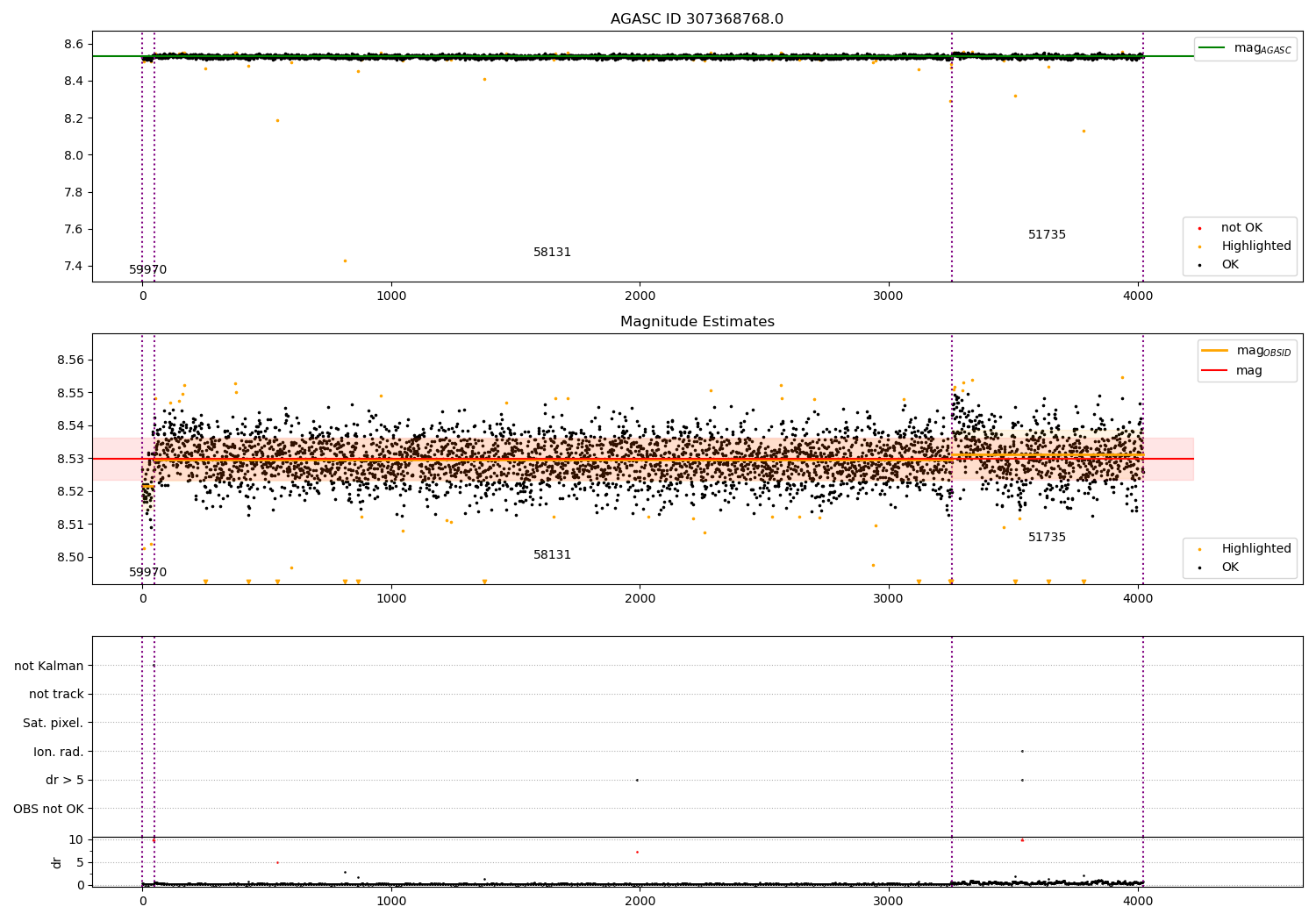Click the '59970' annotation in the top plot
The image size is (1316, 921).
click(147, 270)
